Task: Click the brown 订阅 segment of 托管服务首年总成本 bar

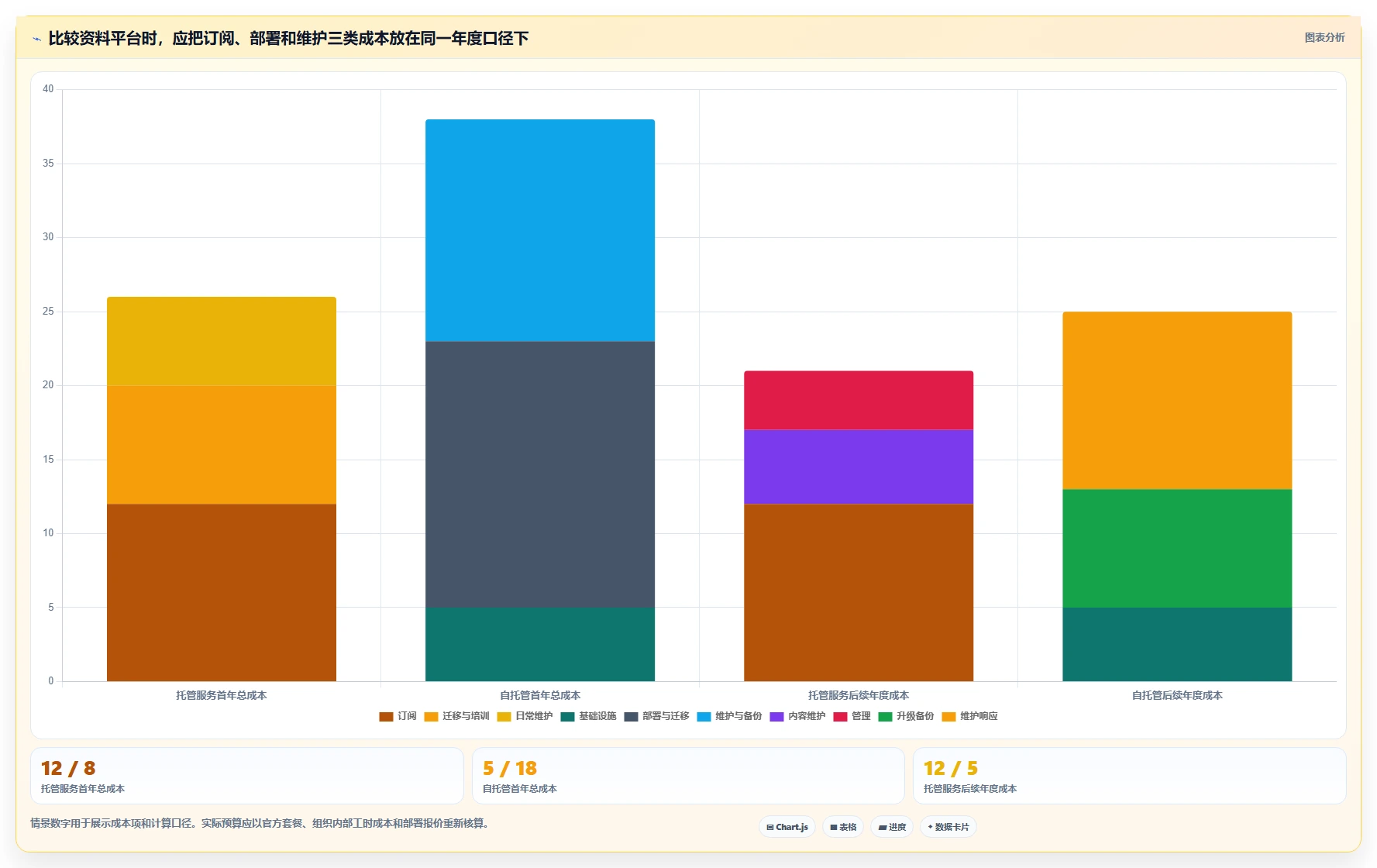Action: pos(222,592)
